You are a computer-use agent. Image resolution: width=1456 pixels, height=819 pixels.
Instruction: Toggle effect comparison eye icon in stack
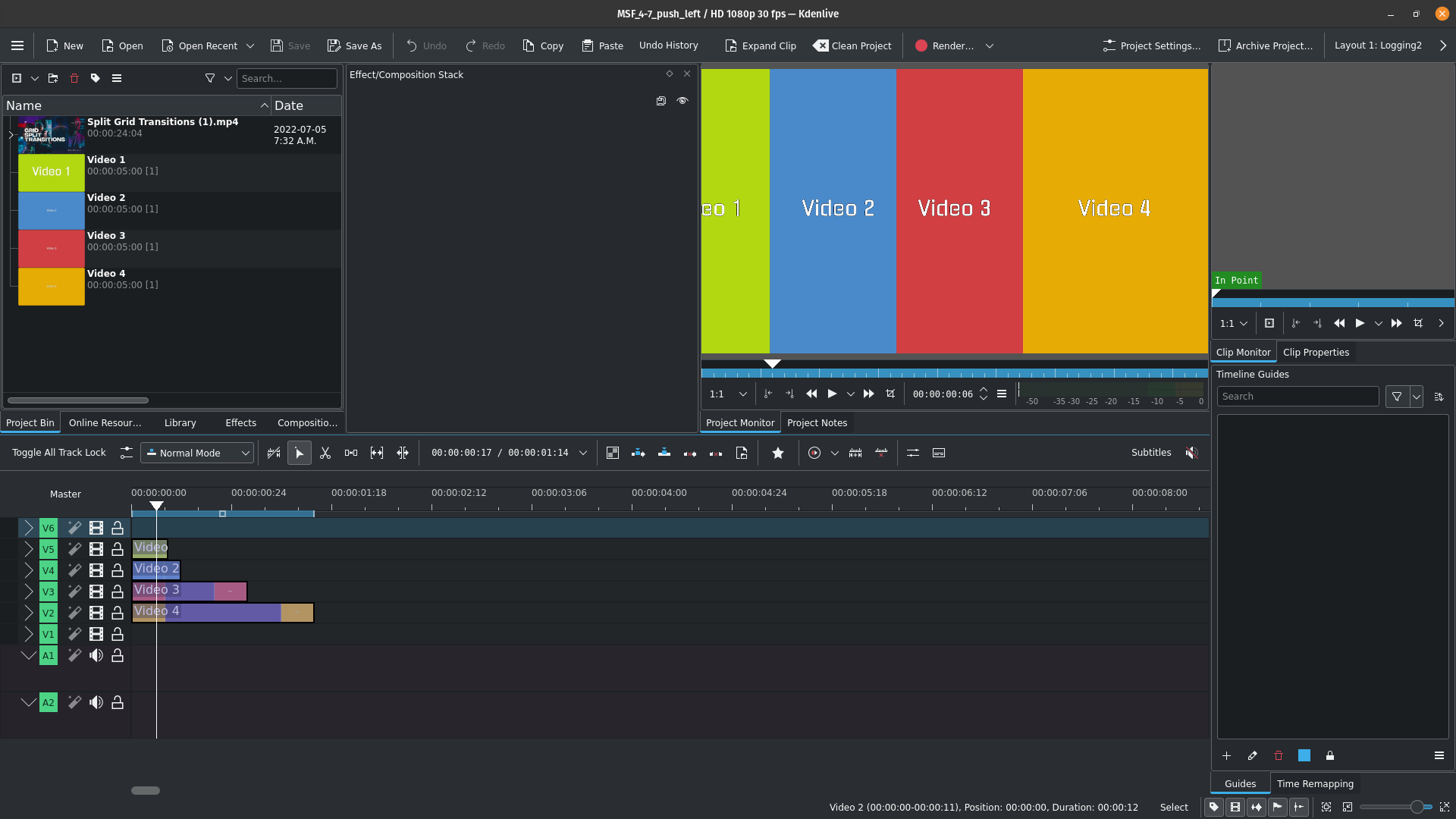pos(682,101)
